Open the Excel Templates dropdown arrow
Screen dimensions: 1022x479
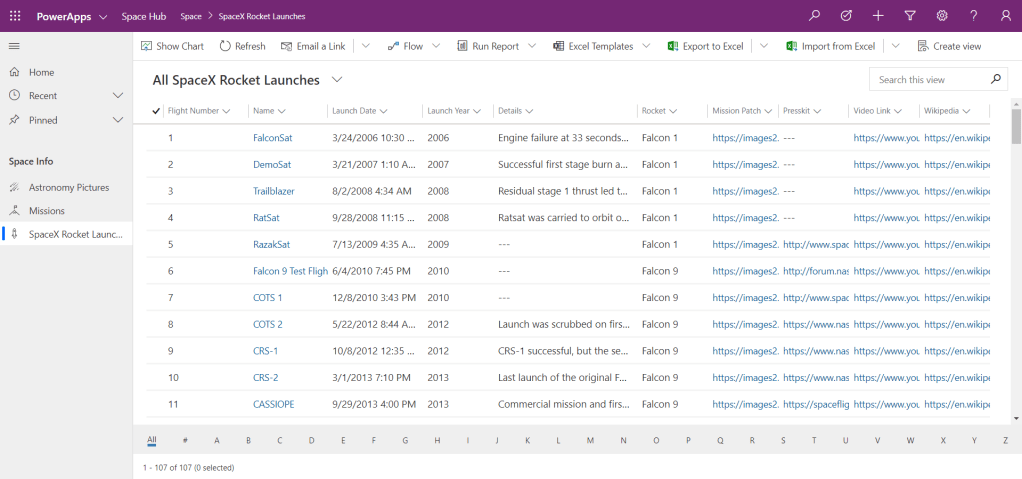point(646,46)
